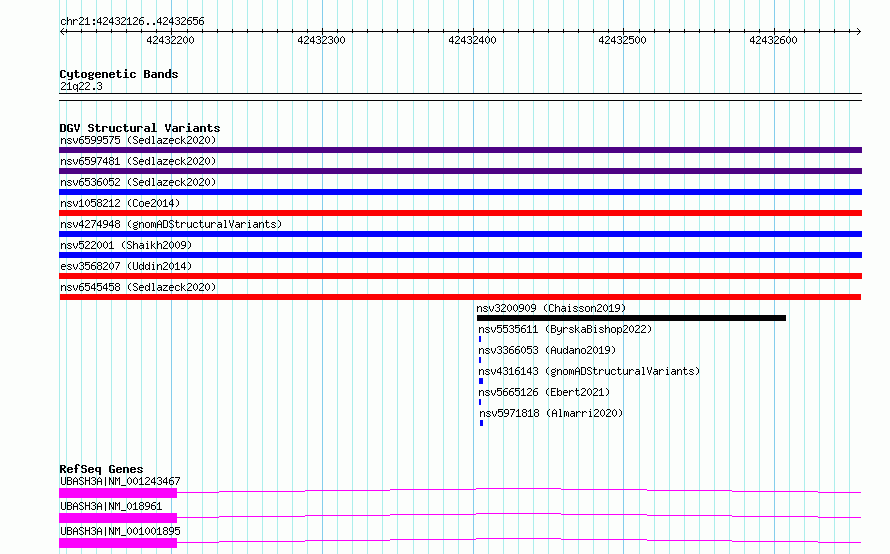Click ruler position 42432400
This screenshot has height=554, width=890.
[472, 40]
